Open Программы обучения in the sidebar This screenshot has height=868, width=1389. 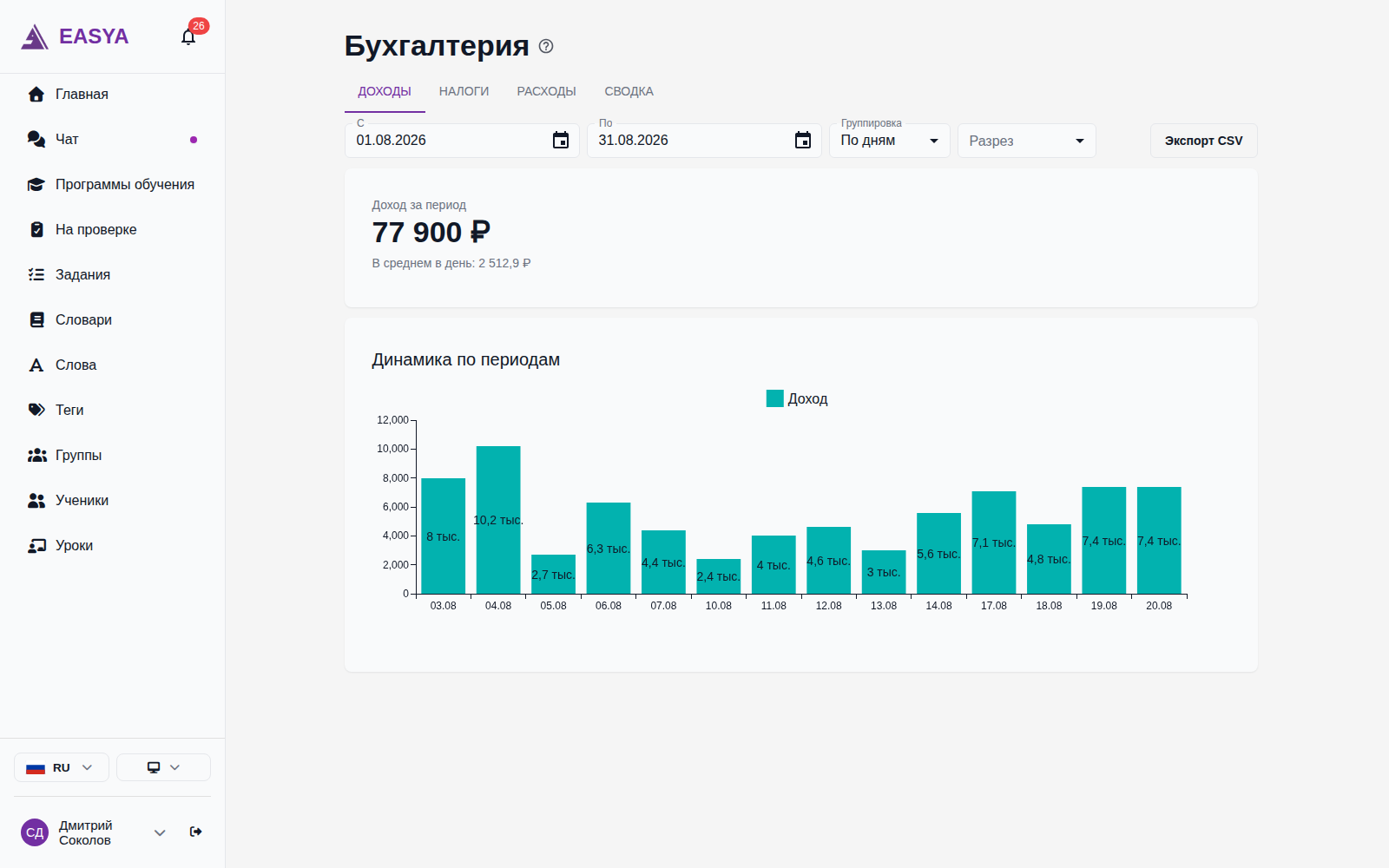tap(112, 184)
